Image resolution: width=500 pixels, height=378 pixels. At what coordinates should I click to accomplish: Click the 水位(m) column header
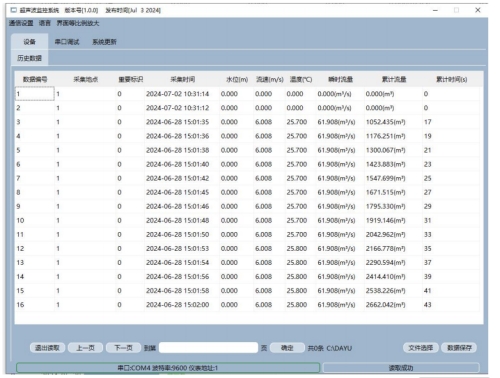(237, 79)
